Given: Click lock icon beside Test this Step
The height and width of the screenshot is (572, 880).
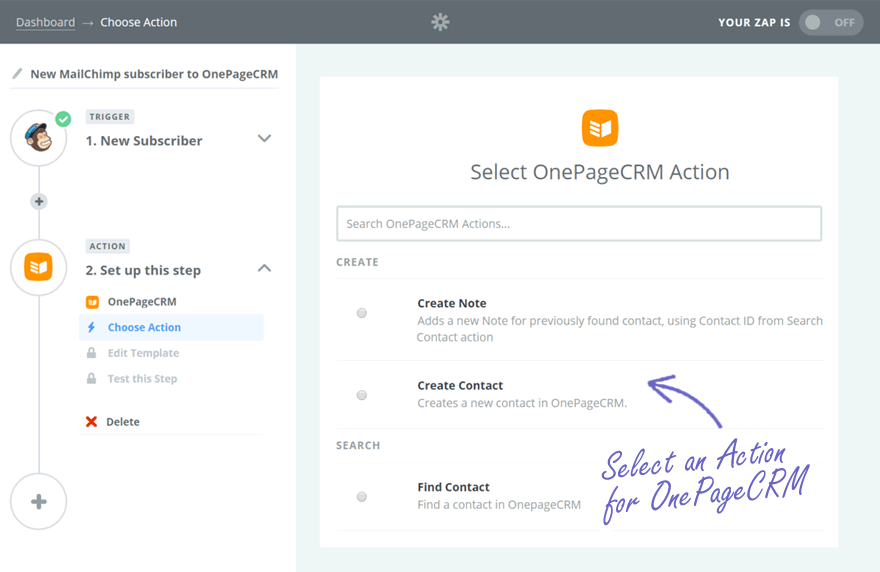Looking at the screenshot, I should point(91,378).
